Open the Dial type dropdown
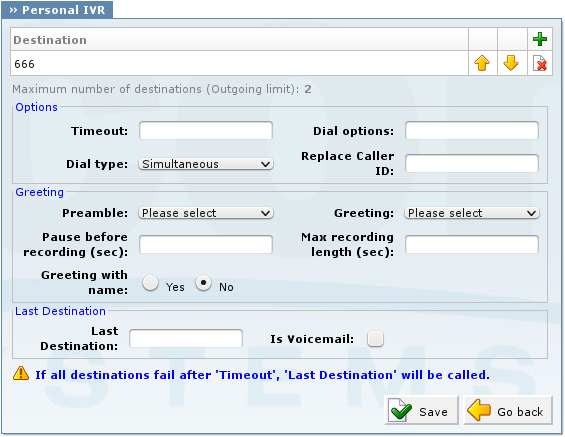The height and width of the screenshot is (437, 565). tap(206, 164)
